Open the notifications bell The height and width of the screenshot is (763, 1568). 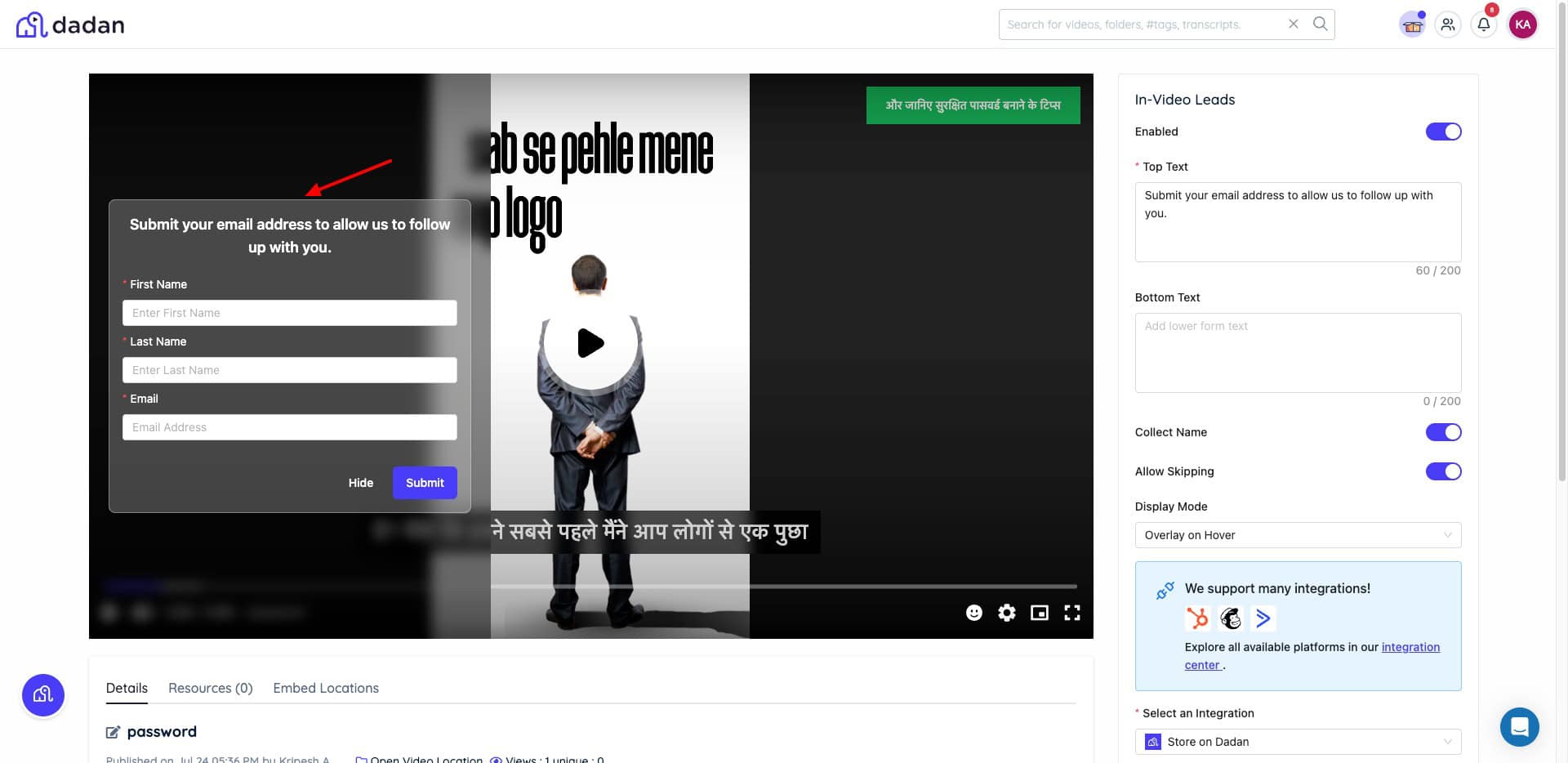1483,25
